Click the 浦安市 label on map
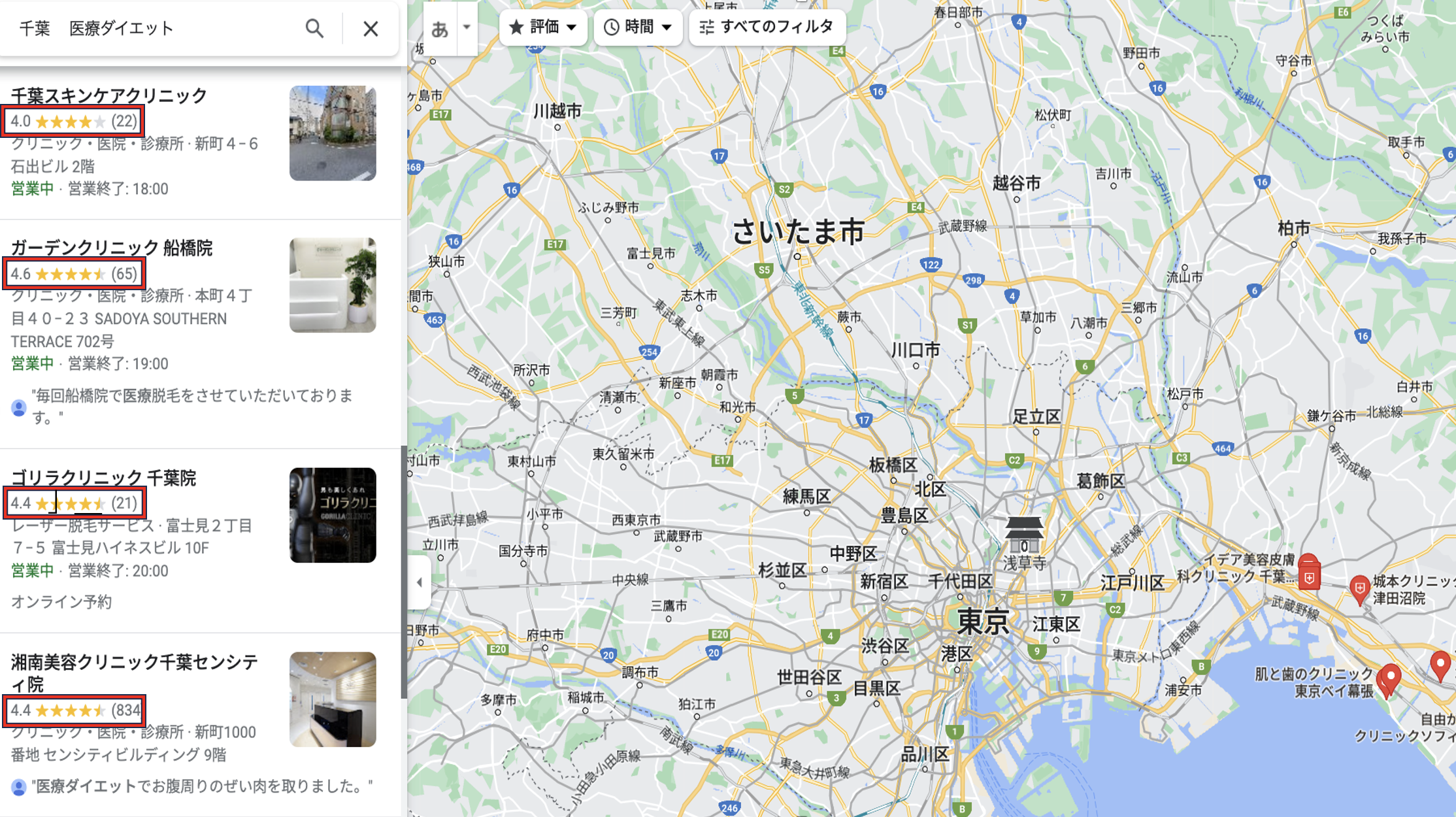This screenshot has width=1456, height=817. coord(1183,690)
